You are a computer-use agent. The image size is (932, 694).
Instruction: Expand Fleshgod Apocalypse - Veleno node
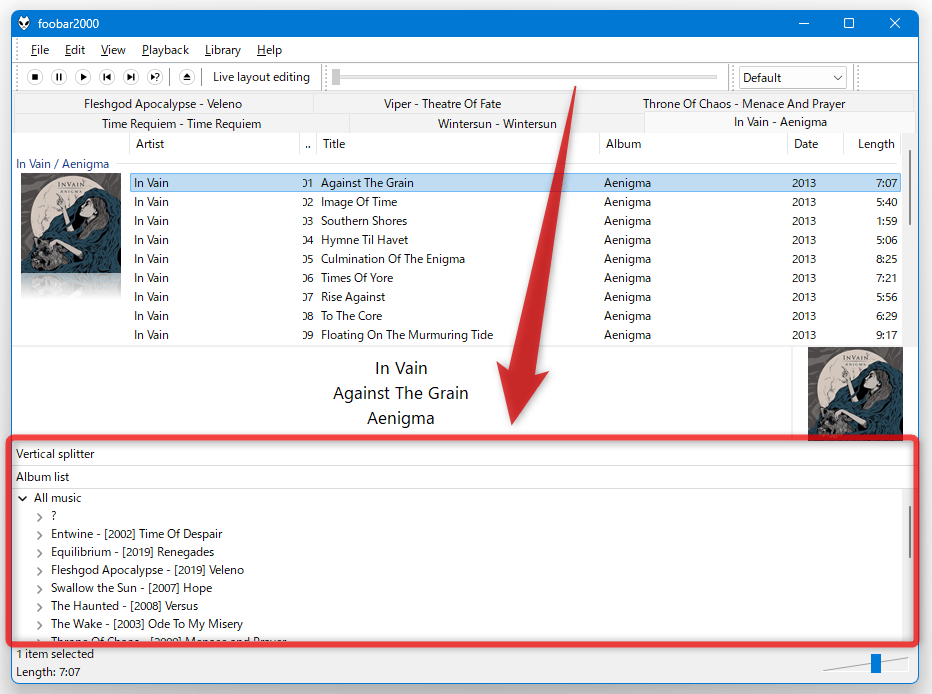coord(39,571)
